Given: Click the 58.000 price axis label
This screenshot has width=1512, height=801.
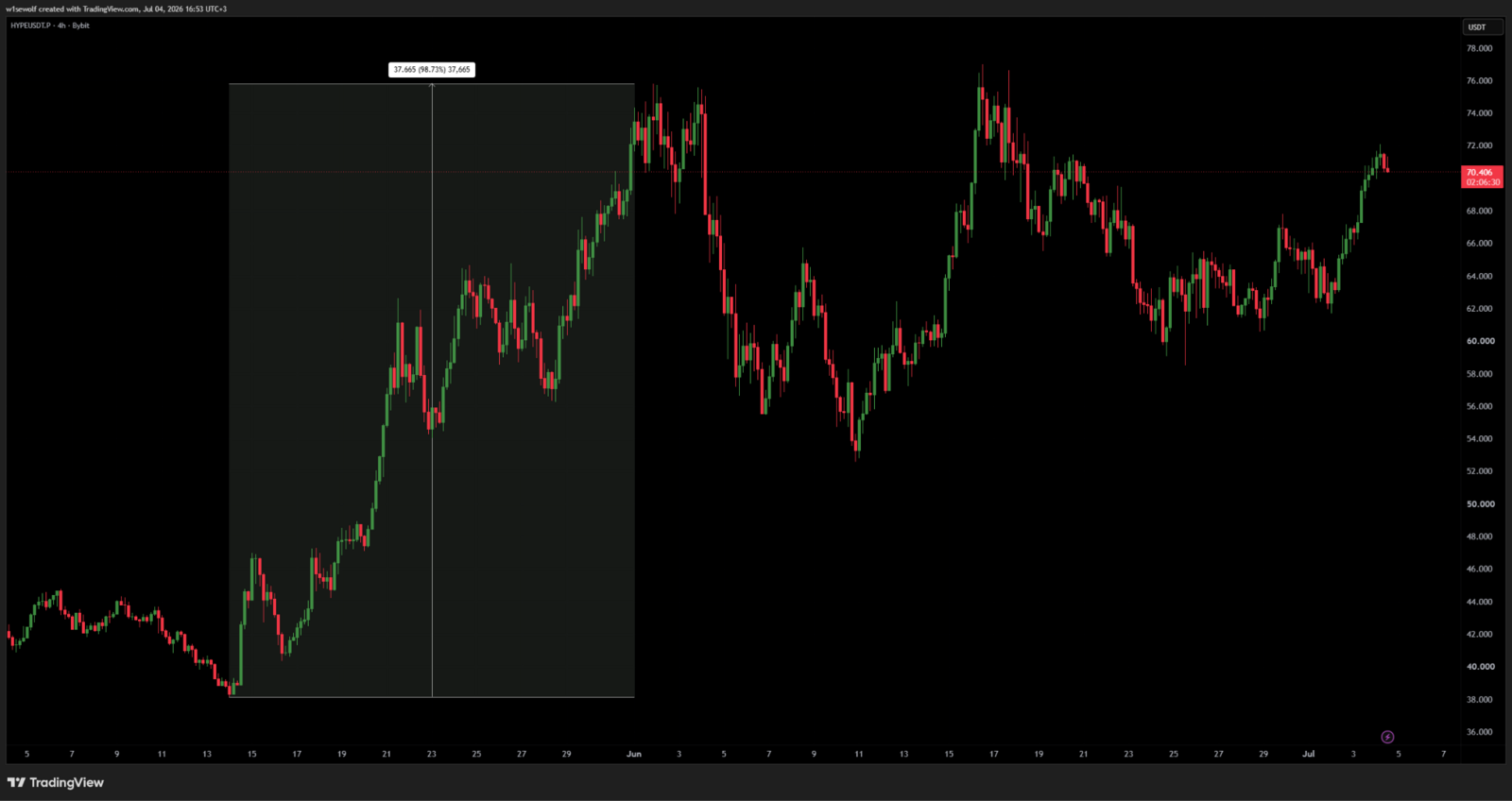Looking at the screenshot, I should pyautogui.click(x=1479, y=373).
